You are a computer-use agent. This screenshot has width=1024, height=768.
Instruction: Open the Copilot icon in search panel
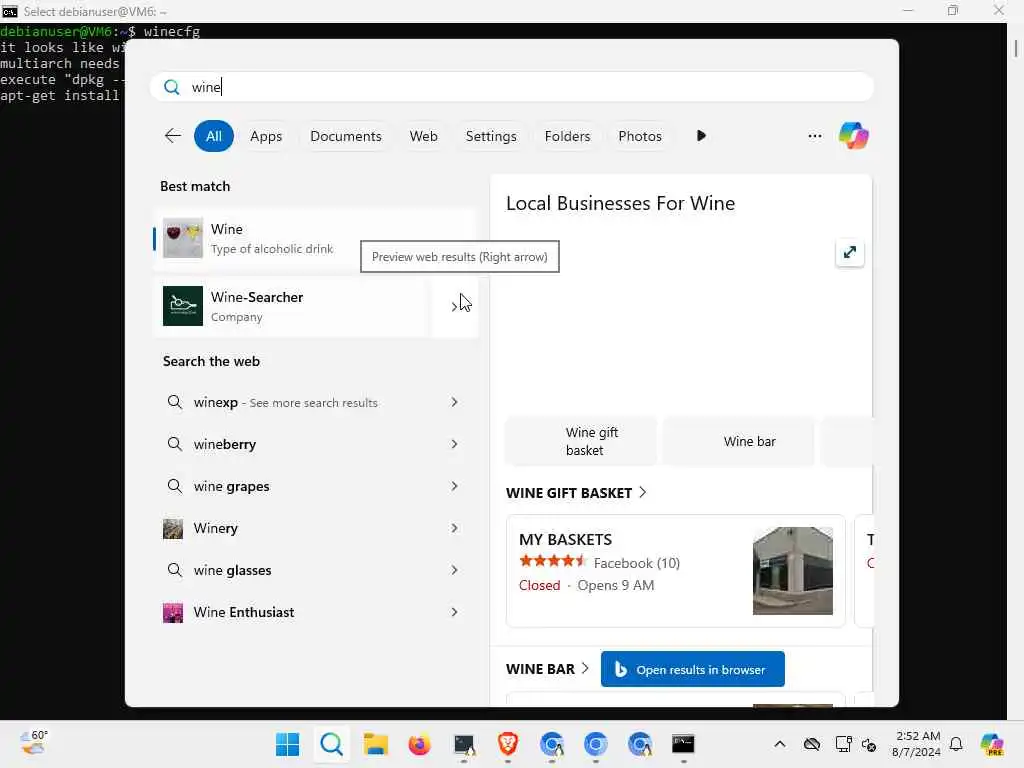[854, 136]
